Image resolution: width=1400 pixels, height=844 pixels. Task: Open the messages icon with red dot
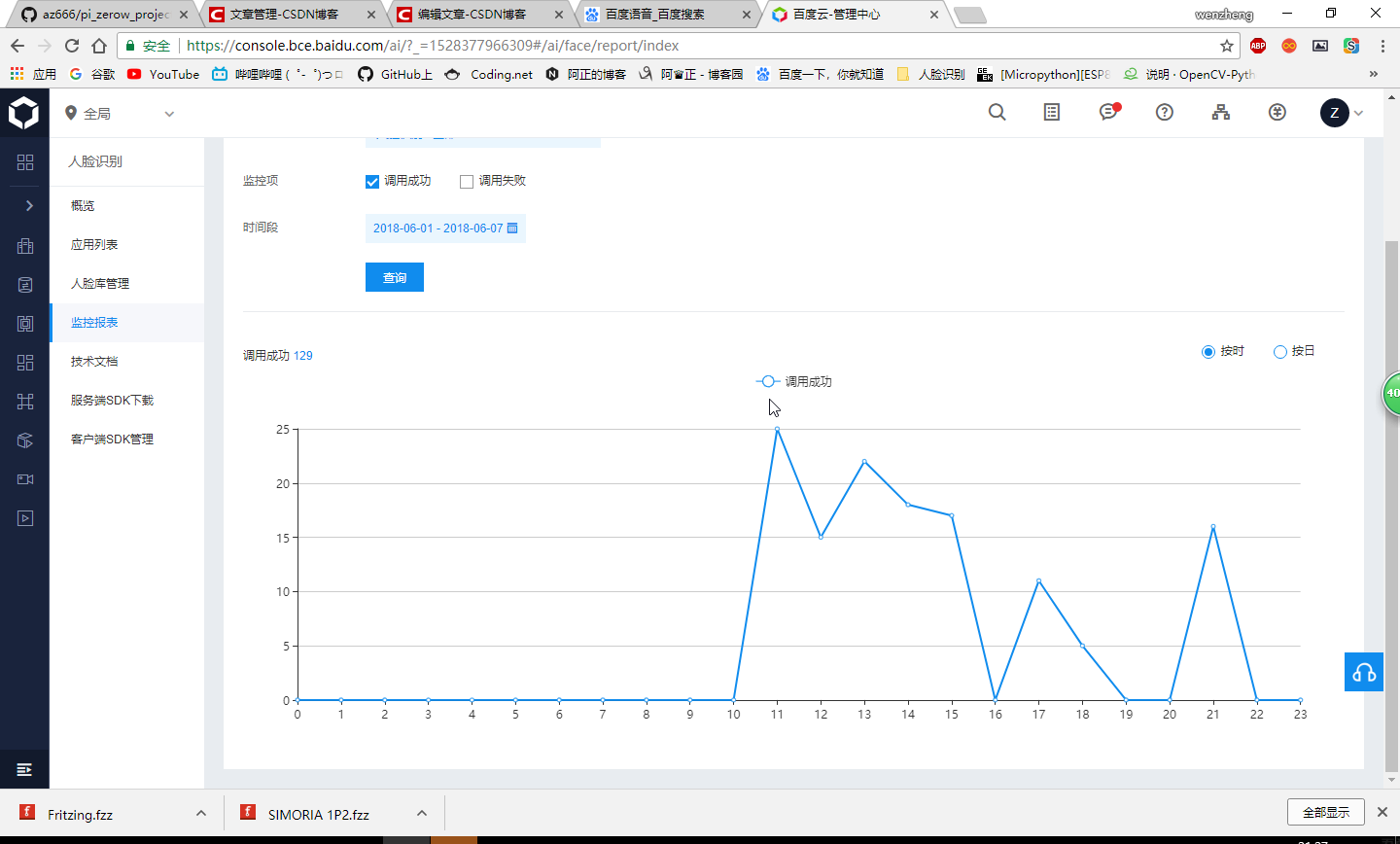pos(1108,112)
